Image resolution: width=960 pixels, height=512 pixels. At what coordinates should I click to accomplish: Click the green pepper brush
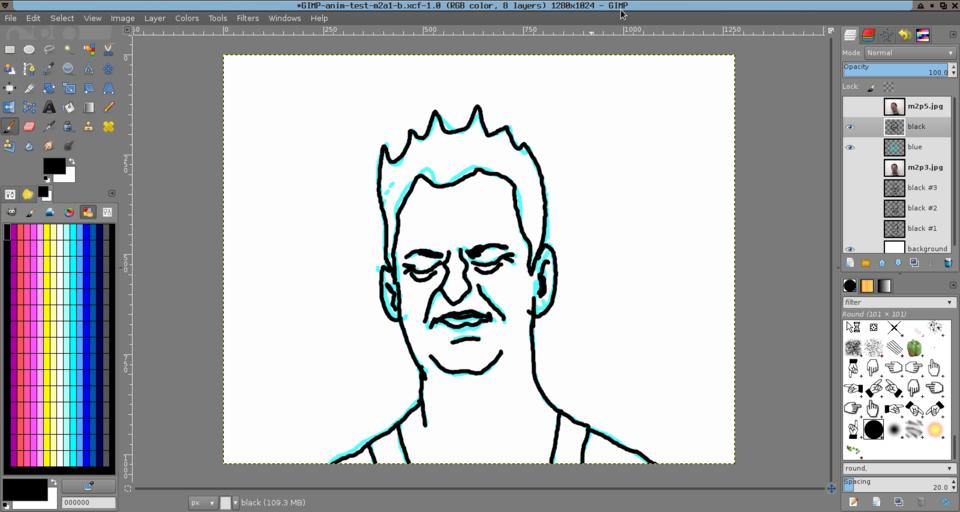(x=914, y=348)
